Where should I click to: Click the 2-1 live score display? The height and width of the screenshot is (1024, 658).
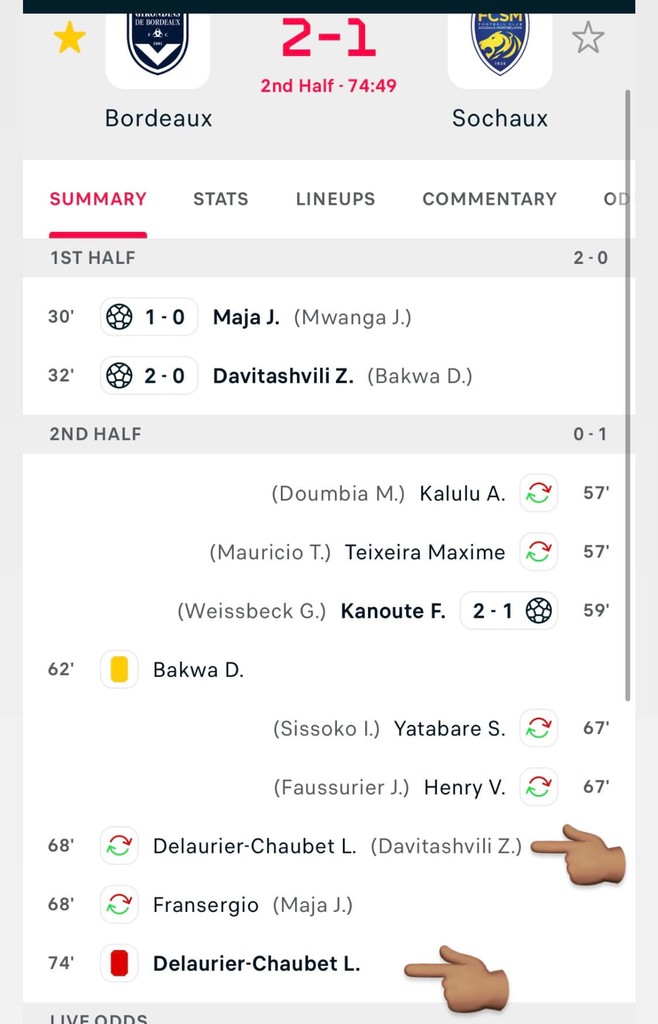[329, 40]
